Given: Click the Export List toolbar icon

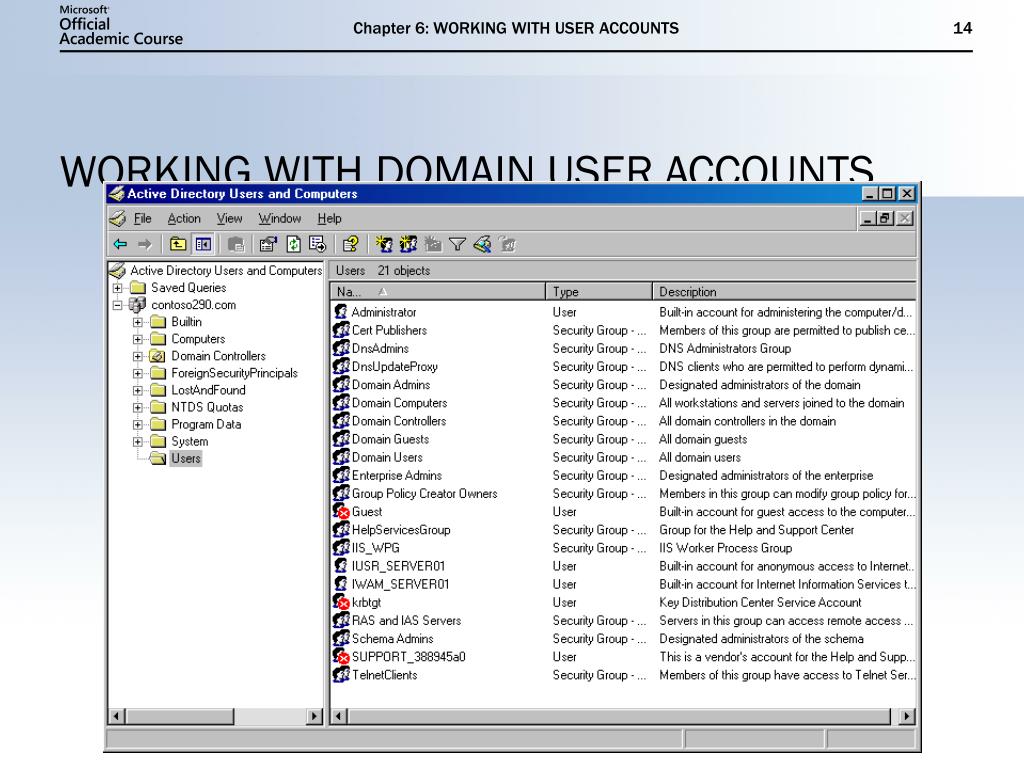Looking at the screenshot, I should pyautogui.click(x=317, y=244).
